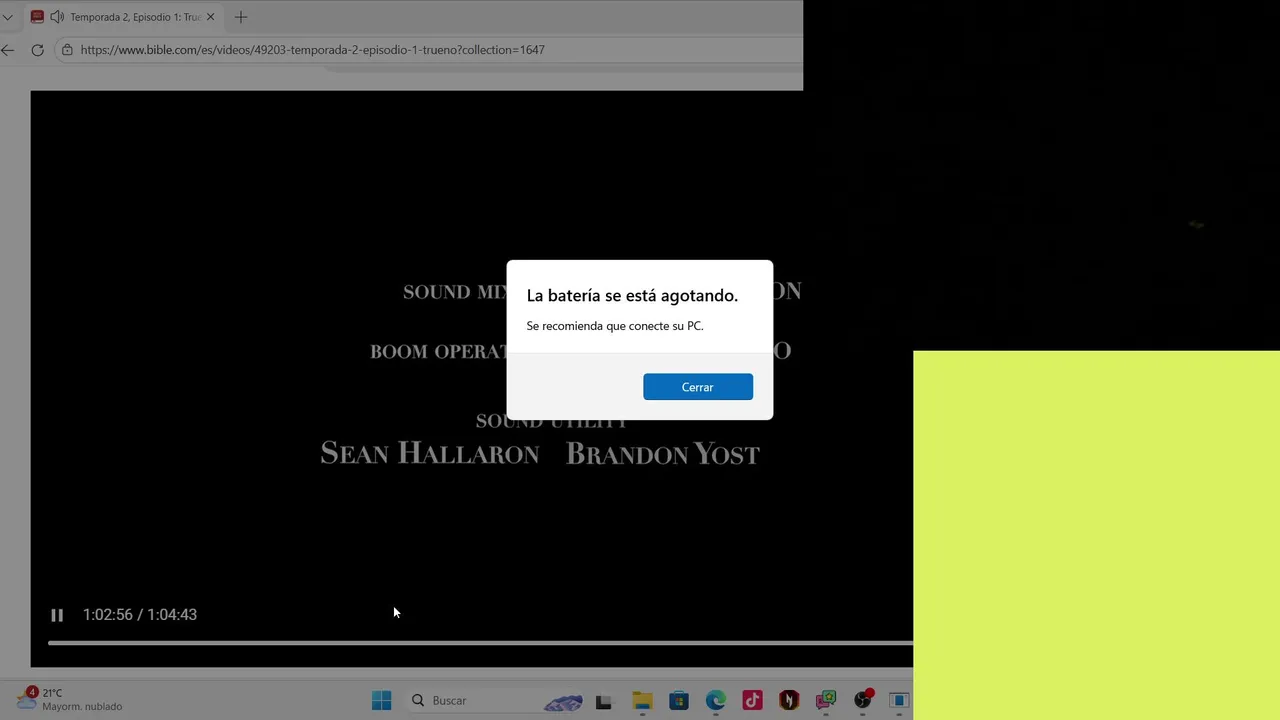This screenshot has height=720, width=1280.
Task: Open the red-black lightning app on taskbar
Action: [789, 701]
